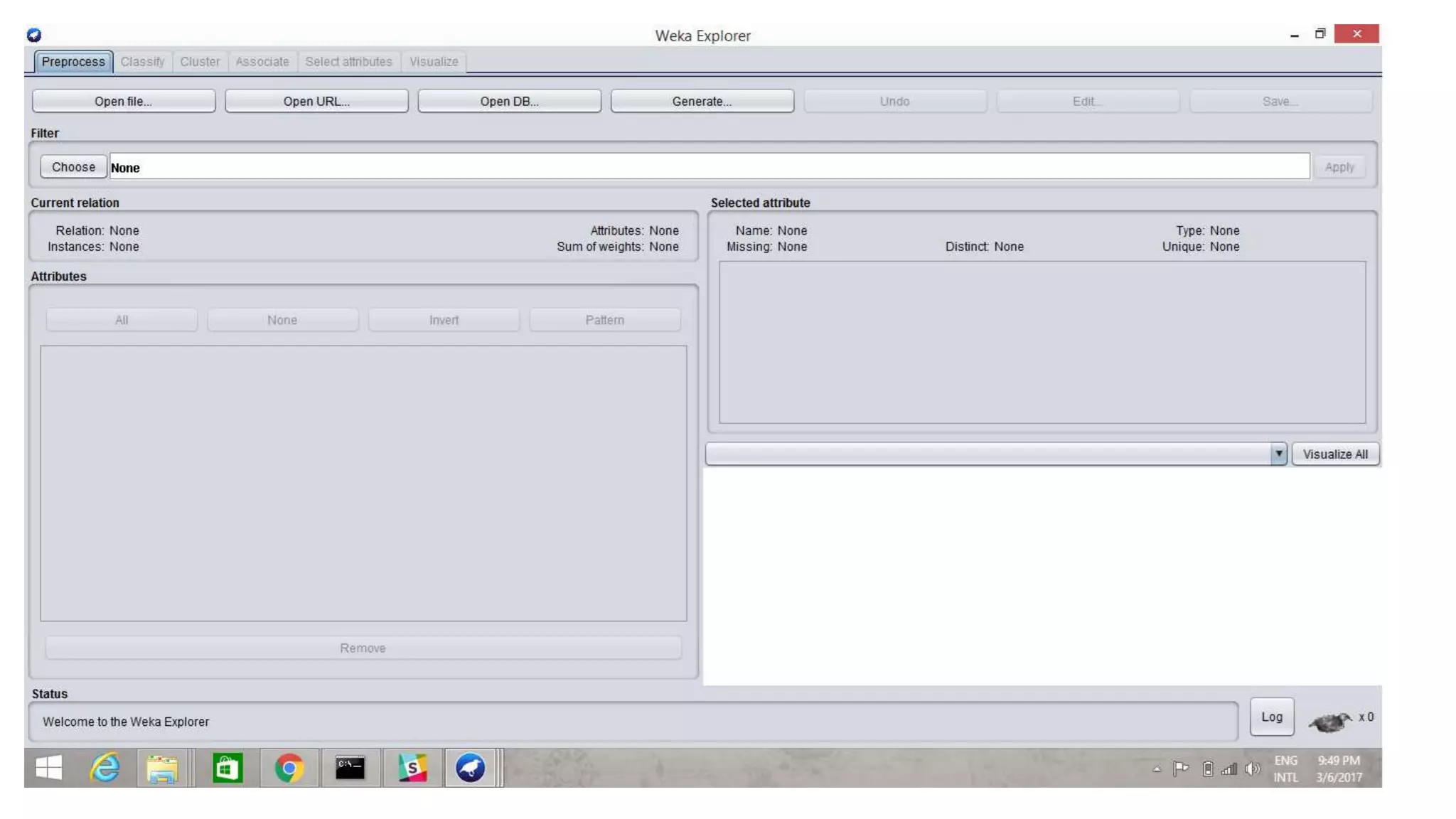Image resolution: width=1456 pixels, height=819 pixels.
Task: Click the Edit... button
Action: coord(1088,101)
